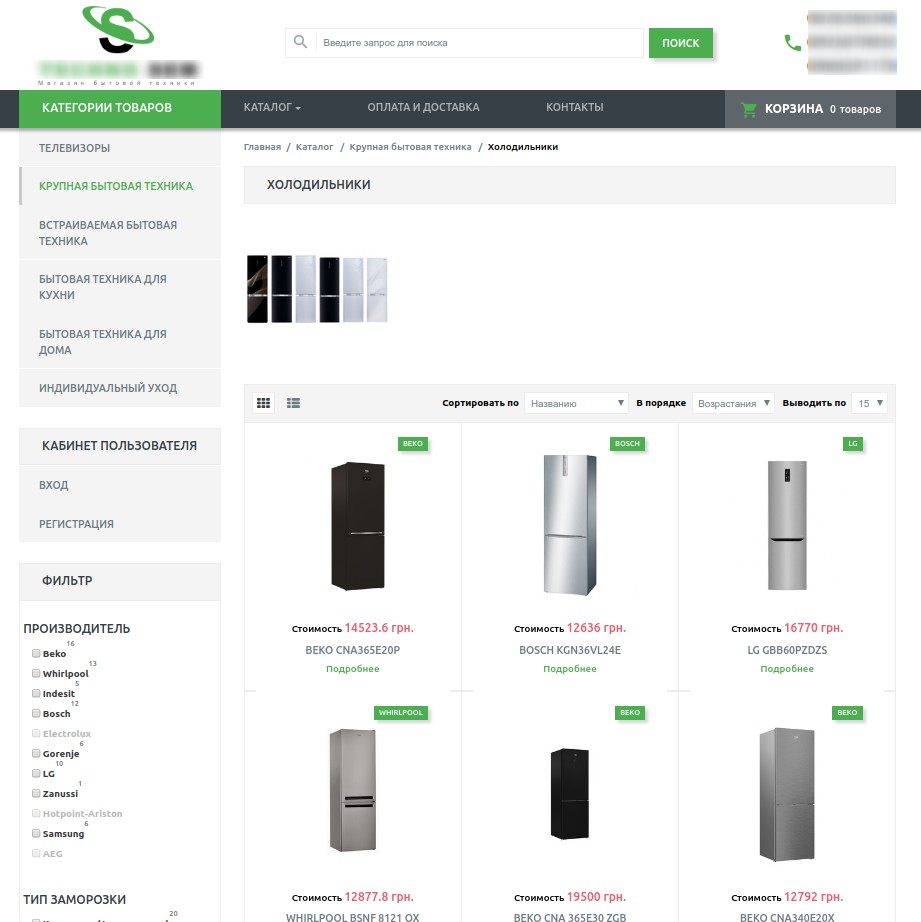Switch to list view layout
The height and width of the screenshot is (922, 921).
(293, 403)
